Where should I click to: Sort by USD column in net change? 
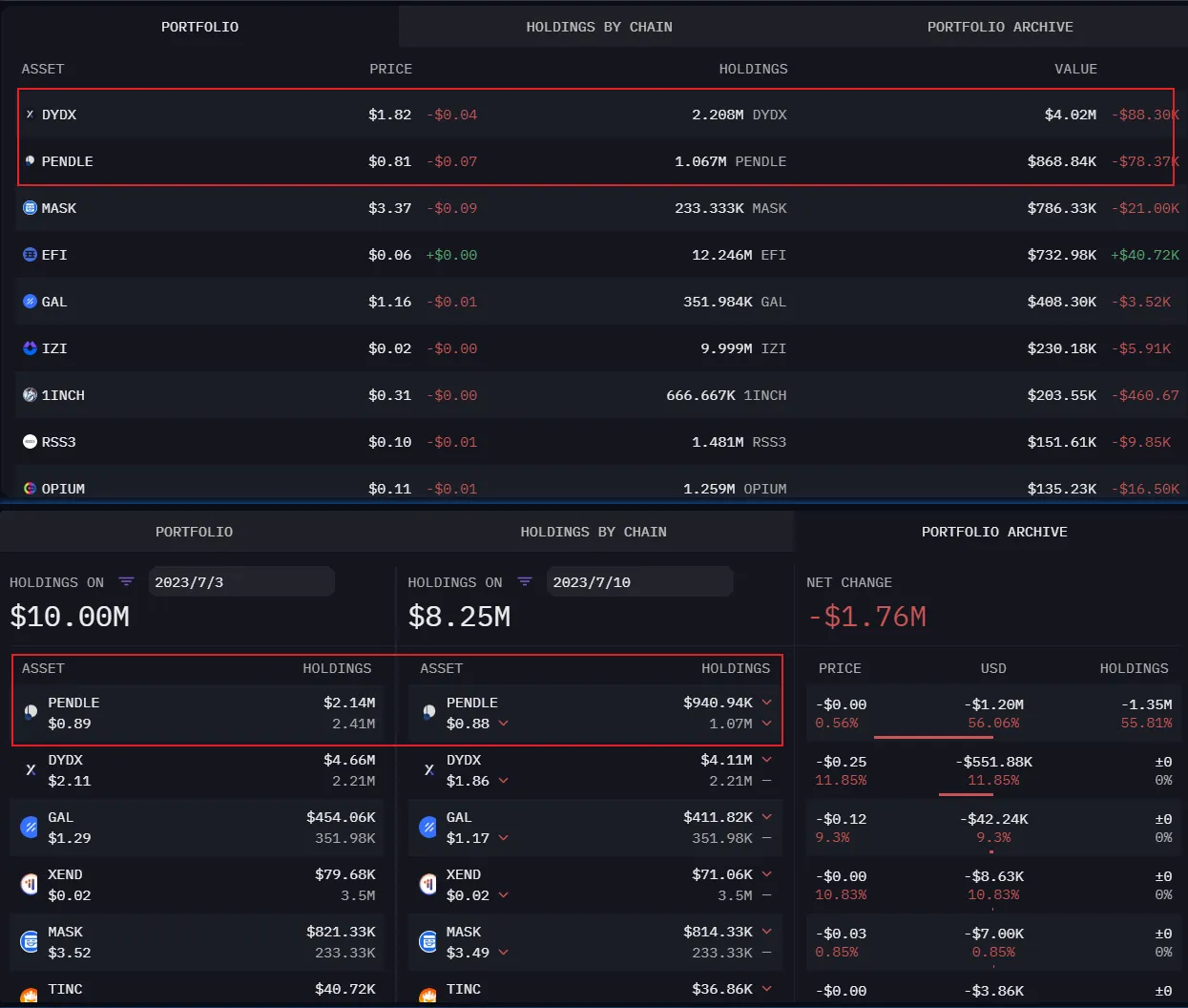(x=993, y=668)
